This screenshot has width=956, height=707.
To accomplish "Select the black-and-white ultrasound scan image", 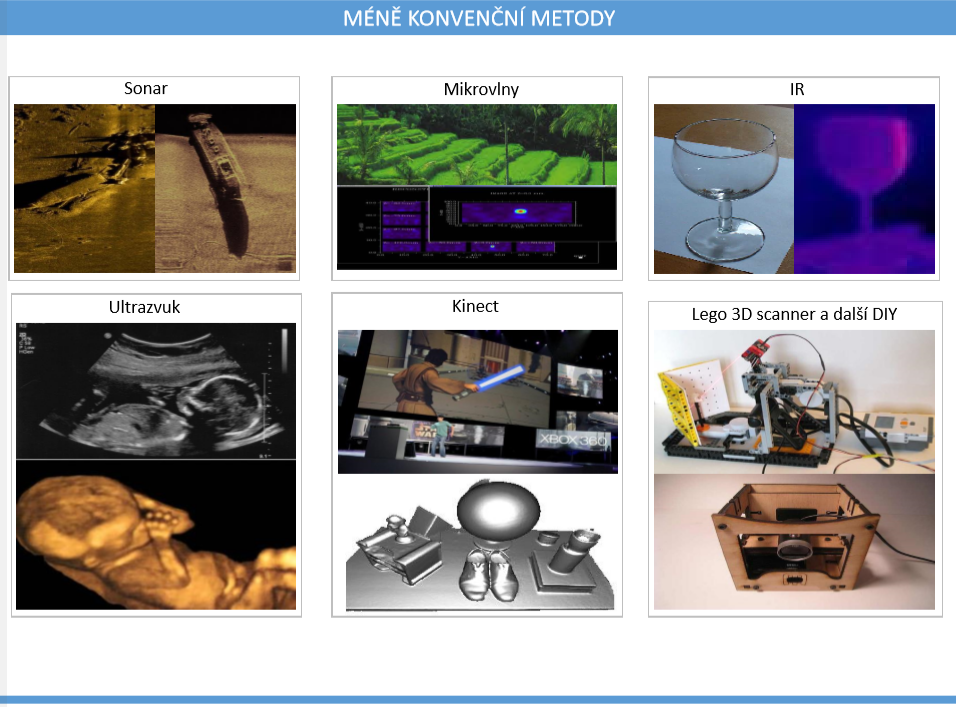I will coord(156,391).
